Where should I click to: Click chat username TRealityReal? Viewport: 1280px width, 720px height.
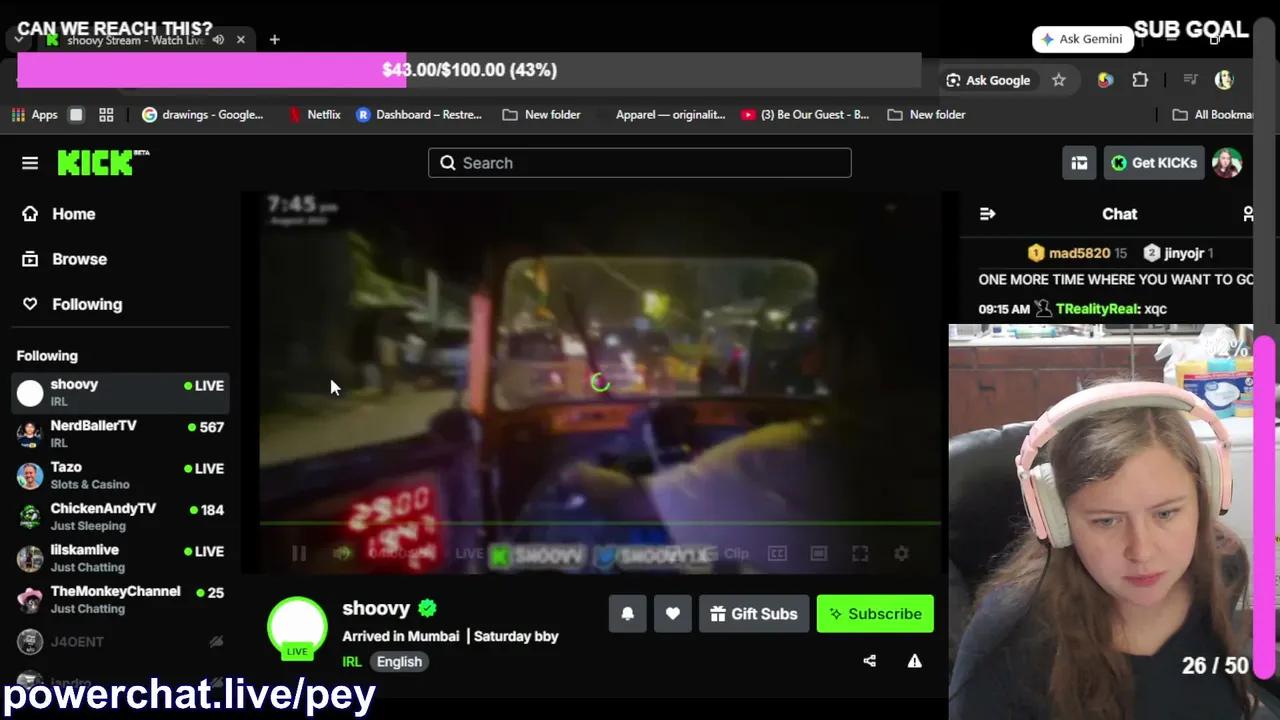click(1097, 309)
